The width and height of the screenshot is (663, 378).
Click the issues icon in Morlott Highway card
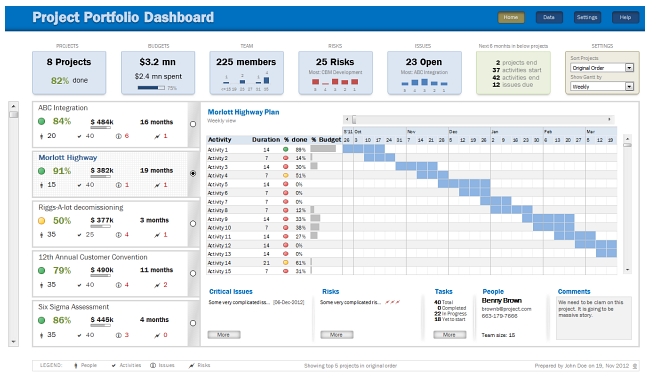tap(119, 185)
